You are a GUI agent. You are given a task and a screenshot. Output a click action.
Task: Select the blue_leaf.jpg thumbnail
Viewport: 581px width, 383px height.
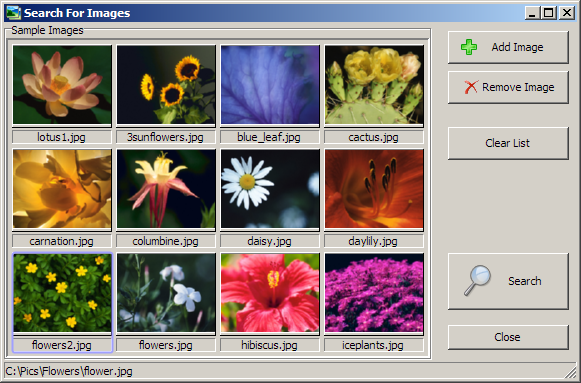[270, 85]
